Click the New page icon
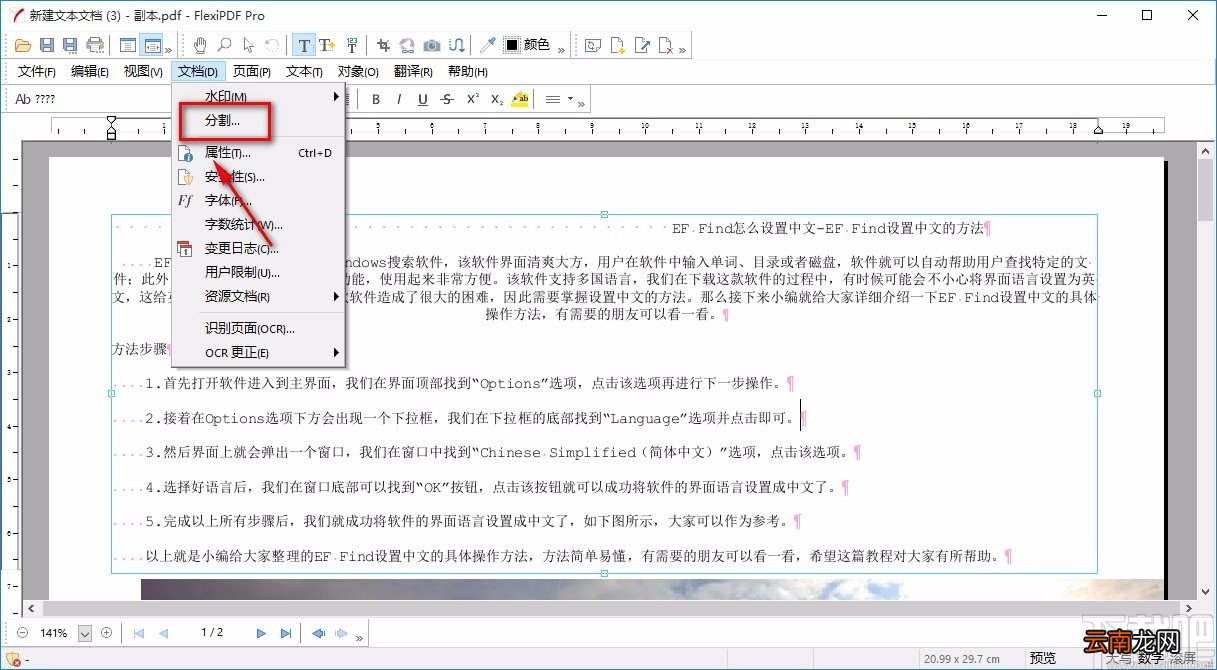The height and width of the screenshot is (670, 1217). (x=618, y=45)
